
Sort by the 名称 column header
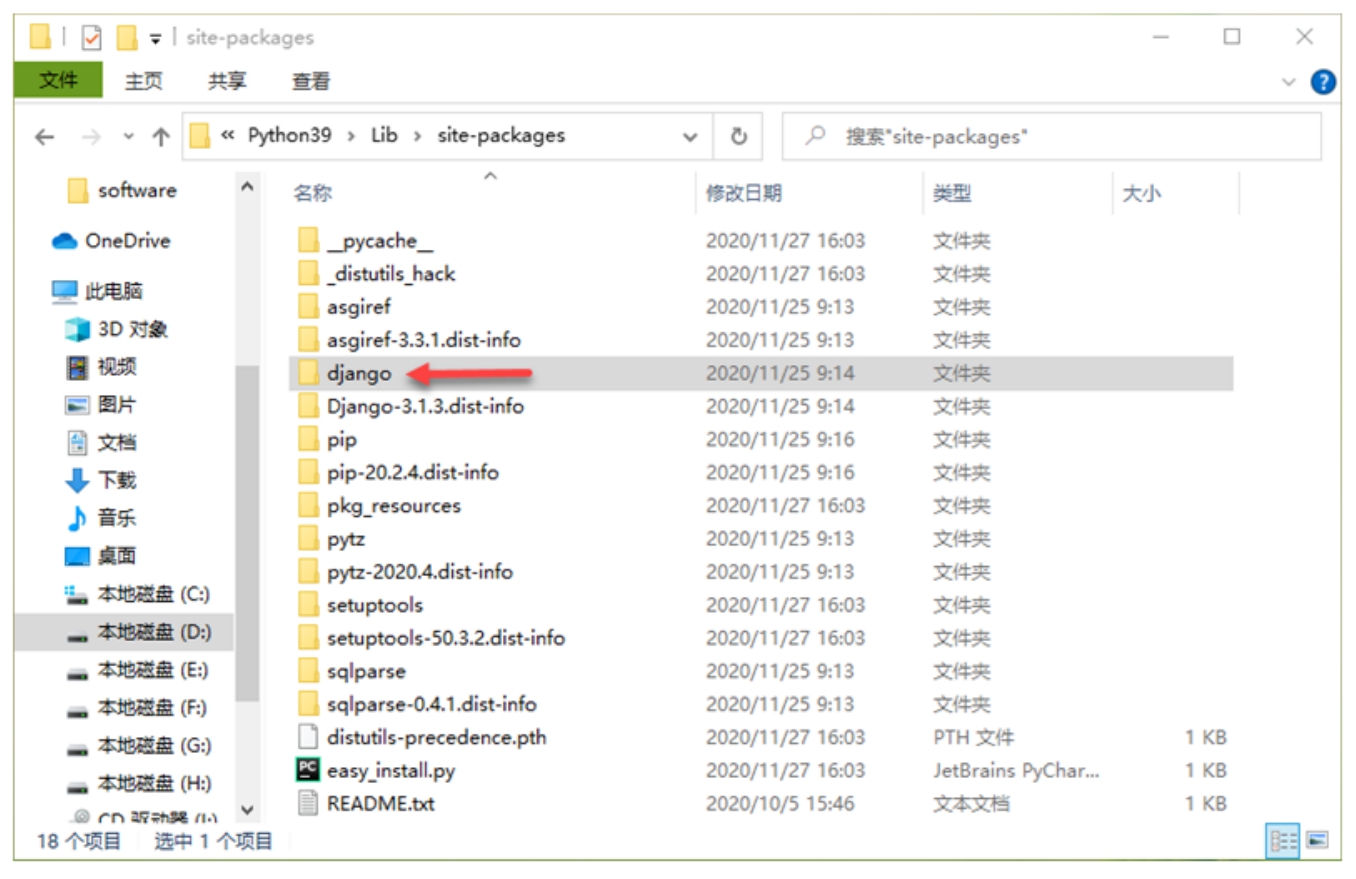(313, 194)
